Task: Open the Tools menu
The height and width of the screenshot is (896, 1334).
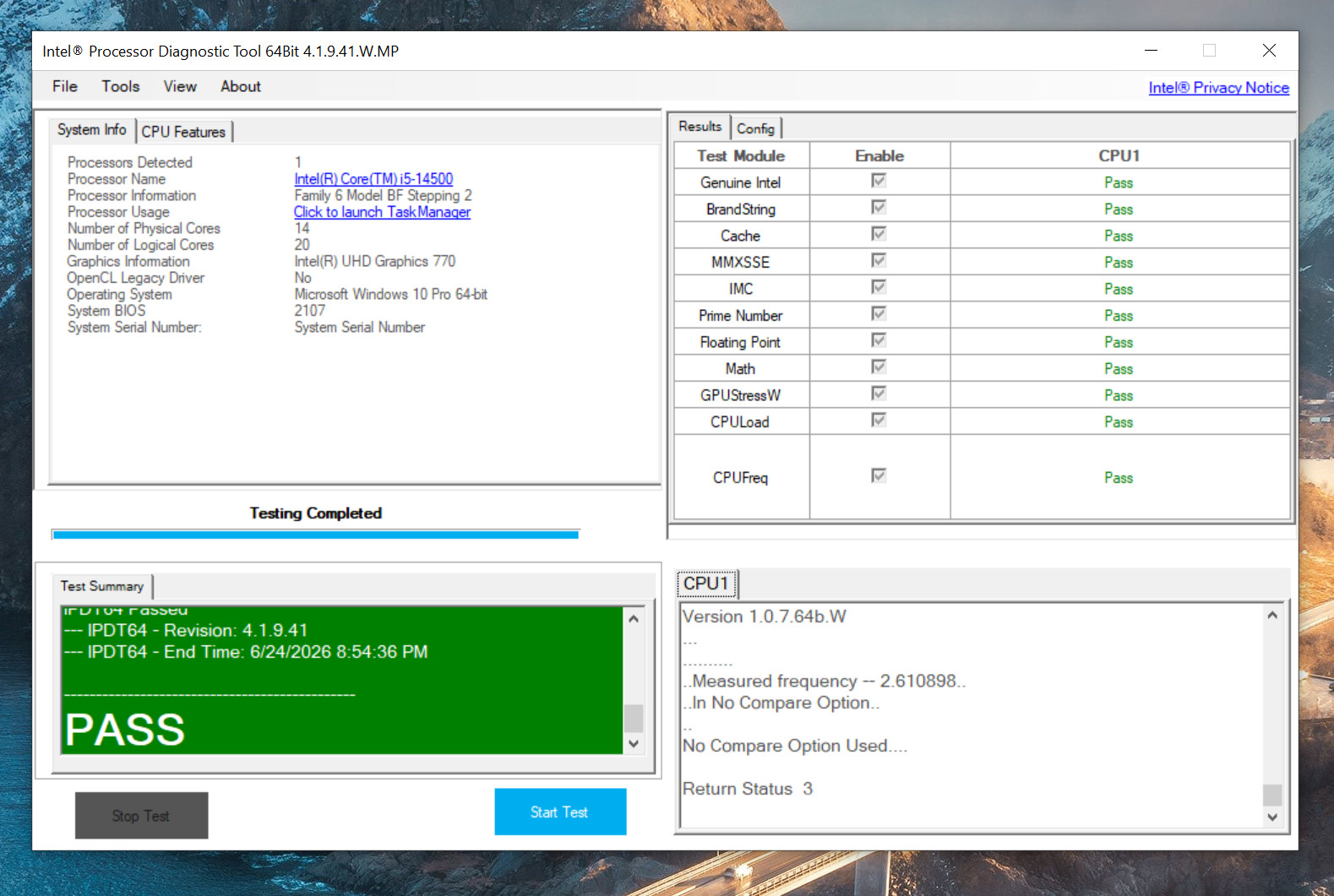Action: click(x=121, y=86)
